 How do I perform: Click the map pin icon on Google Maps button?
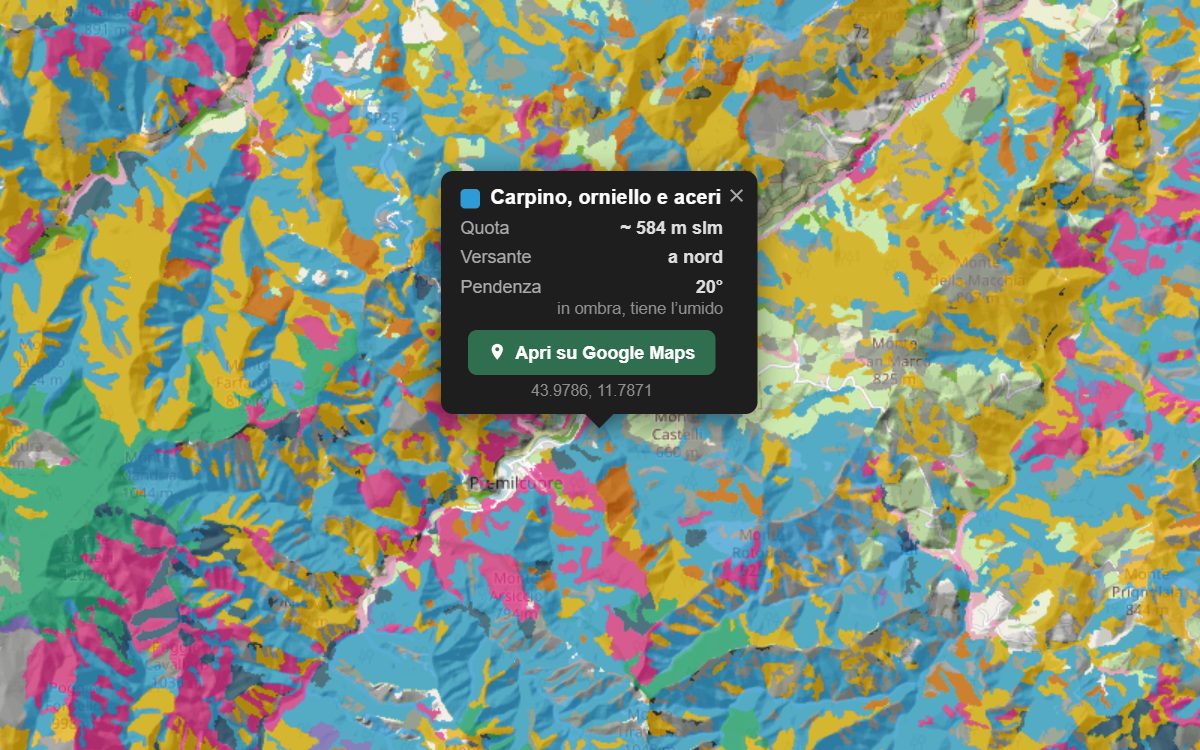497,353
